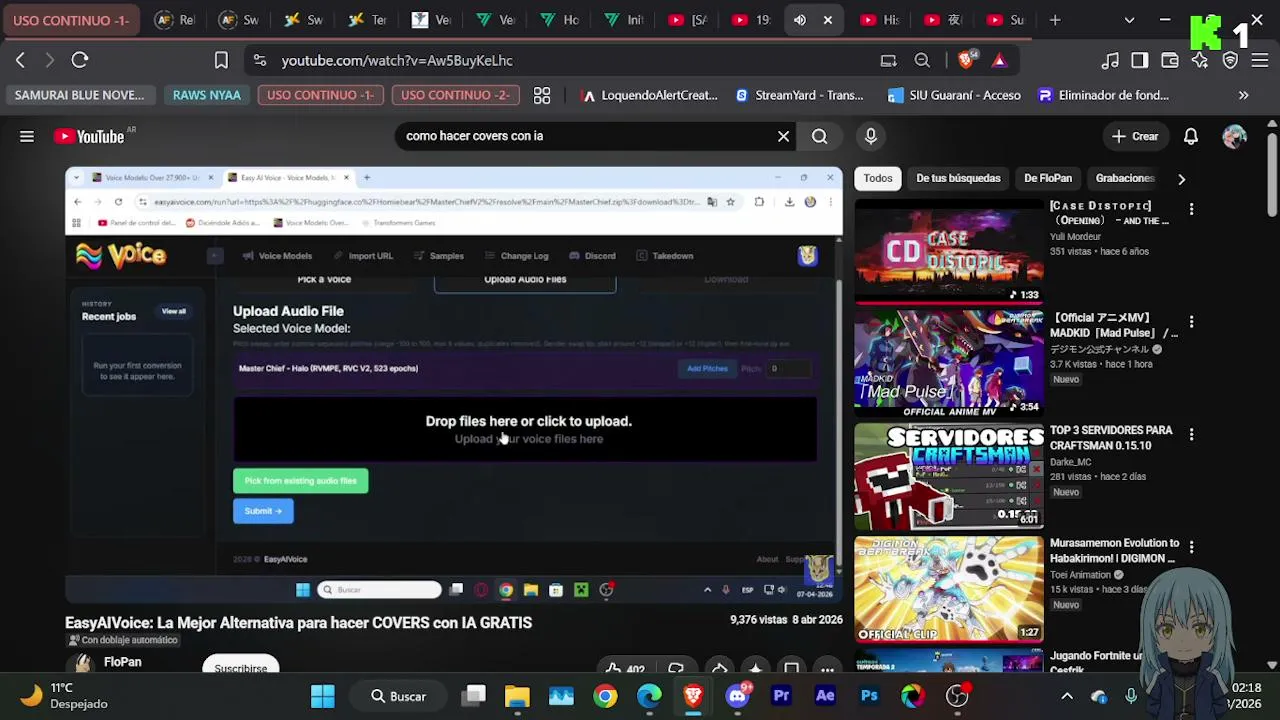Open the USO CONTINUO -1- tab group

(x=71, y=20)
